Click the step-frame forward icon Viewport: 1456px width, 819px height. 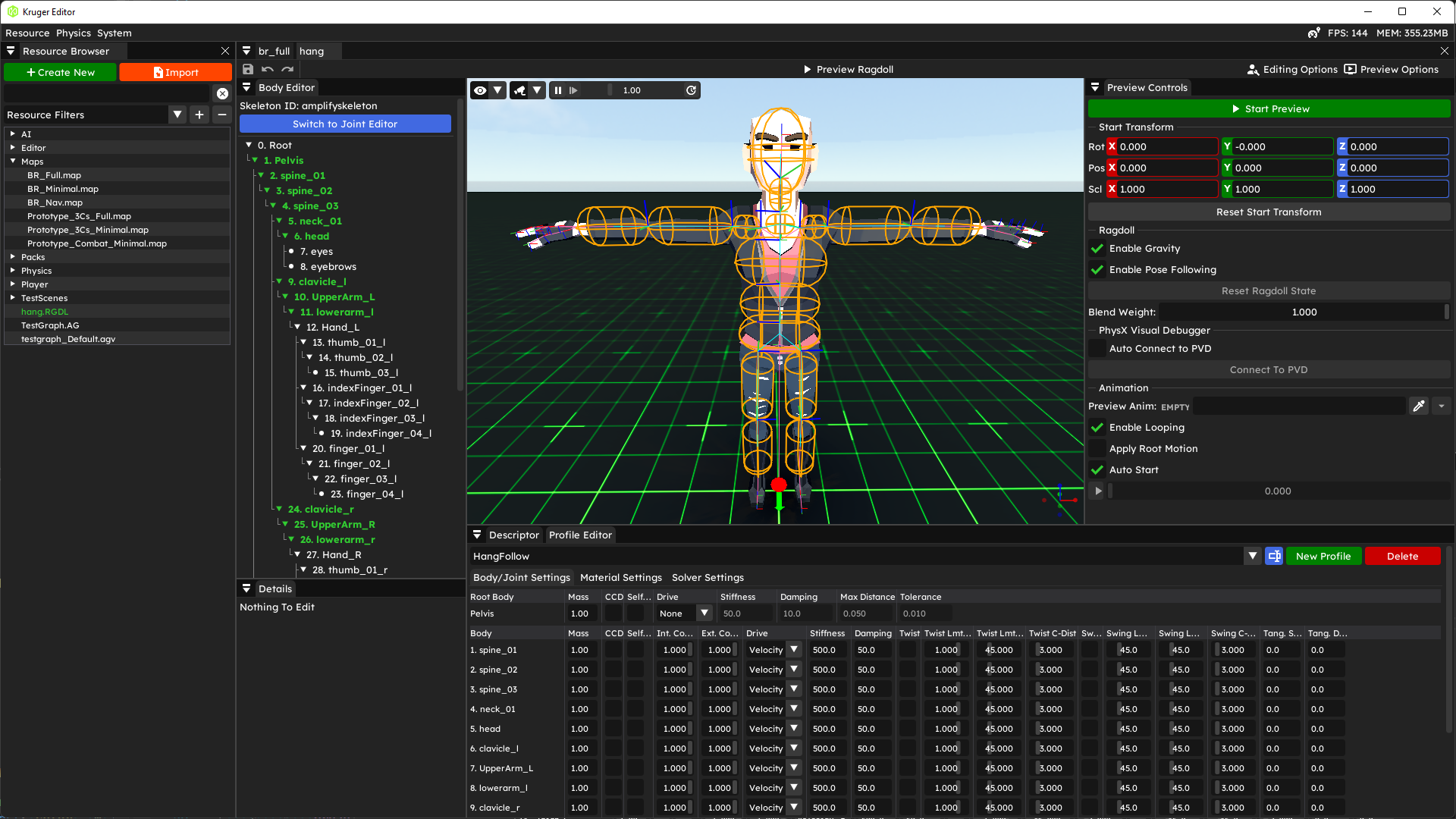click(x=574, y=90)
